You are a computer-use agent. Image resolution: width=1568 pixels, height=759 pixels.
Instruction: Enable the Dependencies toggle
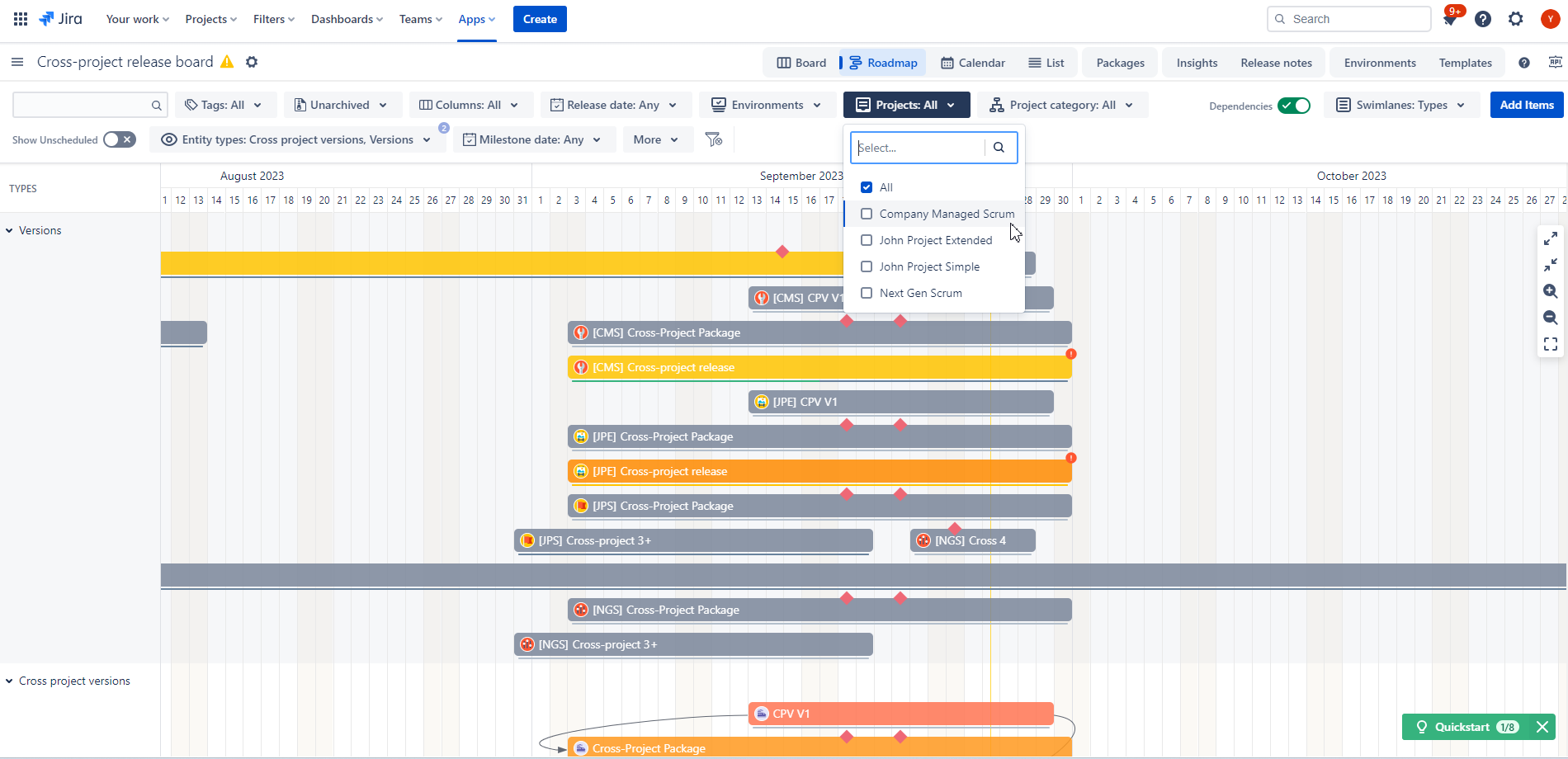[1293, 106]
